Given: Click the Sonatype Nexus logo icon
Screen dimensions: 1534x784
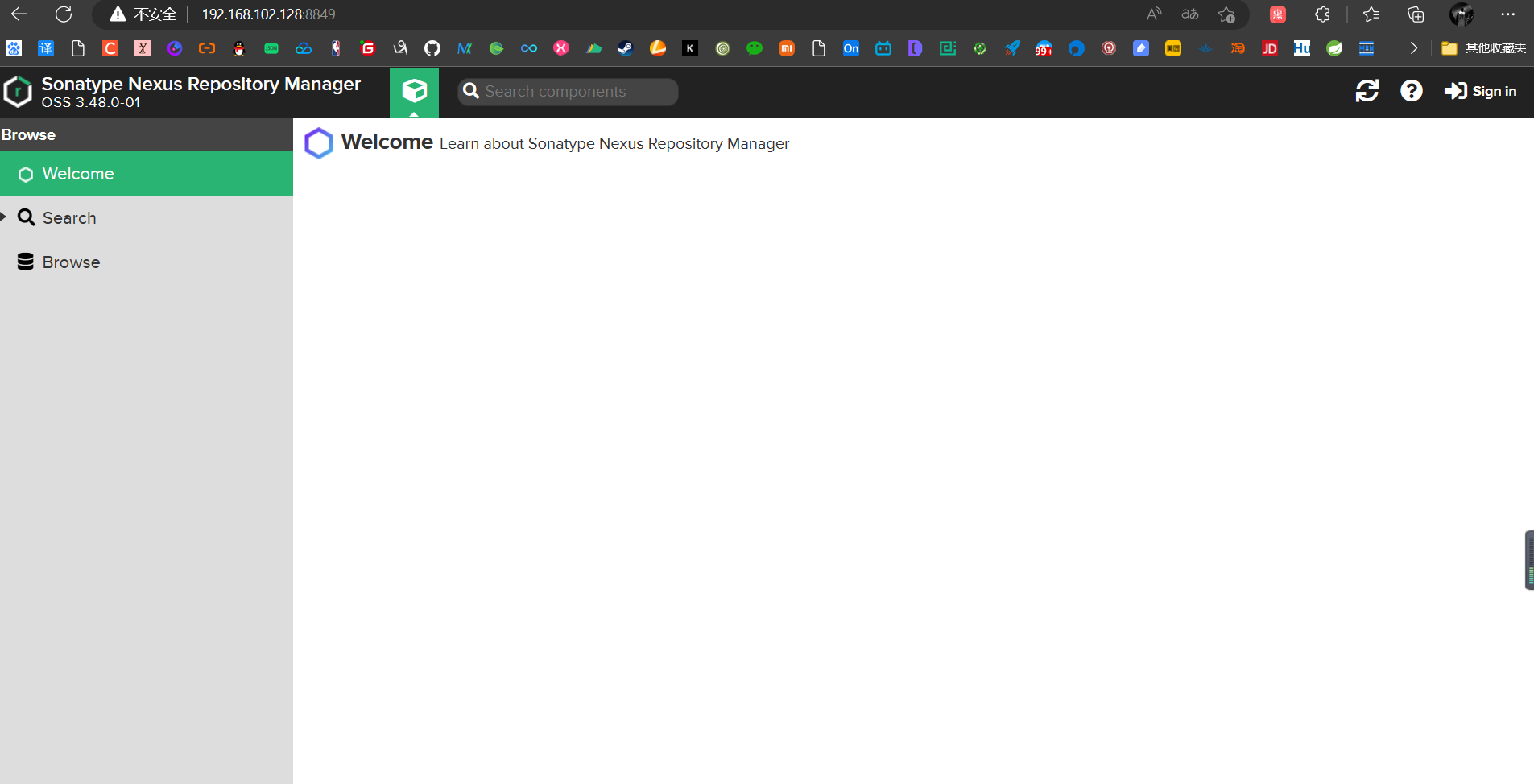Looking at the screenshot, I should [x=18, y=92].
